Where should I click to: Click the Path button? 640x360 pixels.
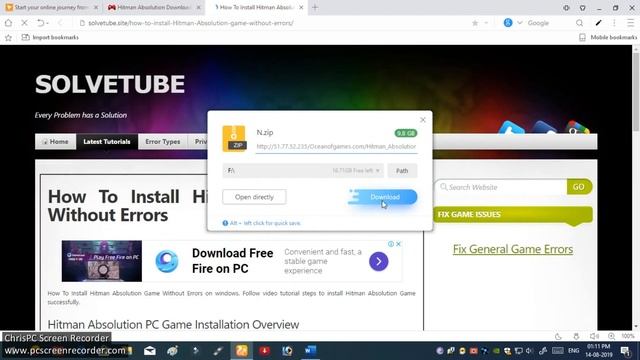402,171
